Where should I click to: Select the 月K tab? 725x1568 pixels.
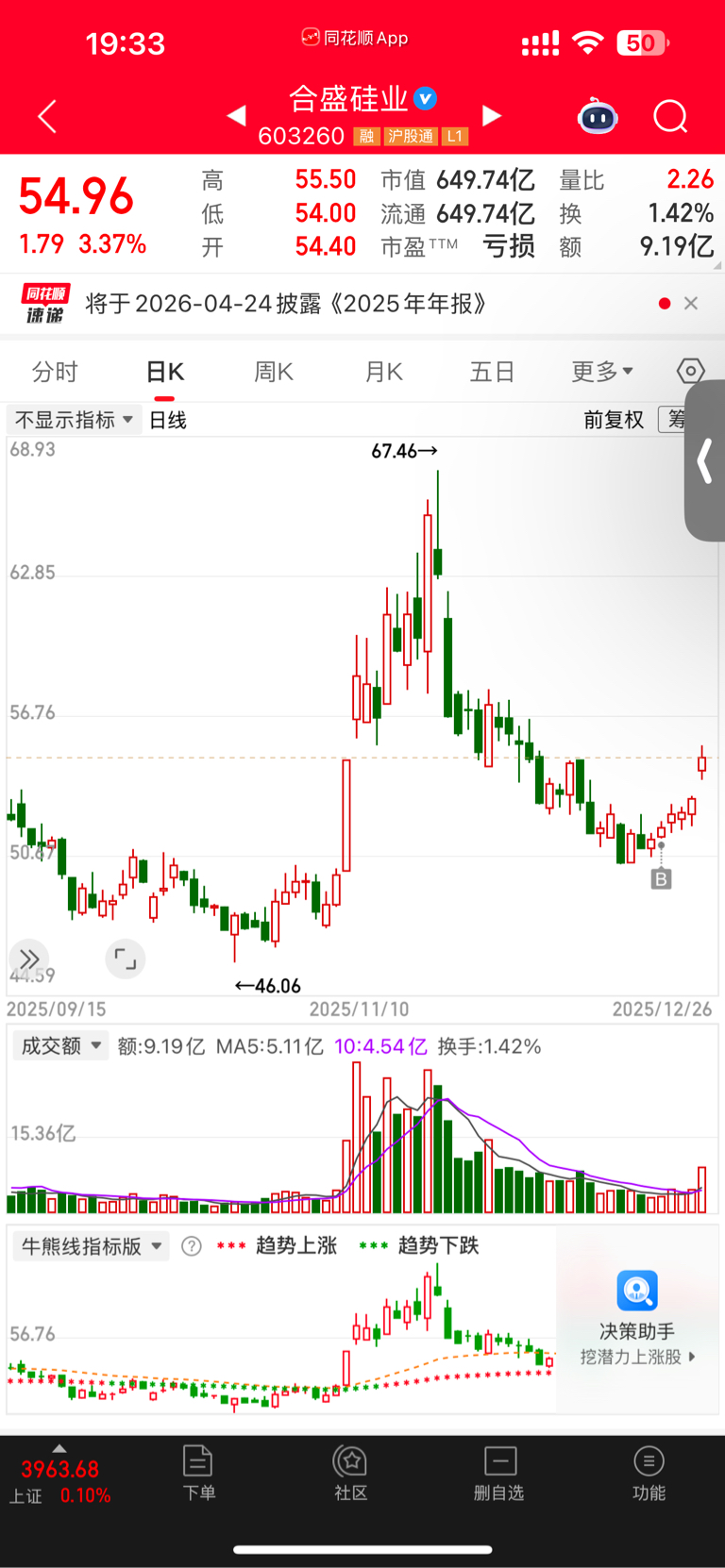pos(383,372)
